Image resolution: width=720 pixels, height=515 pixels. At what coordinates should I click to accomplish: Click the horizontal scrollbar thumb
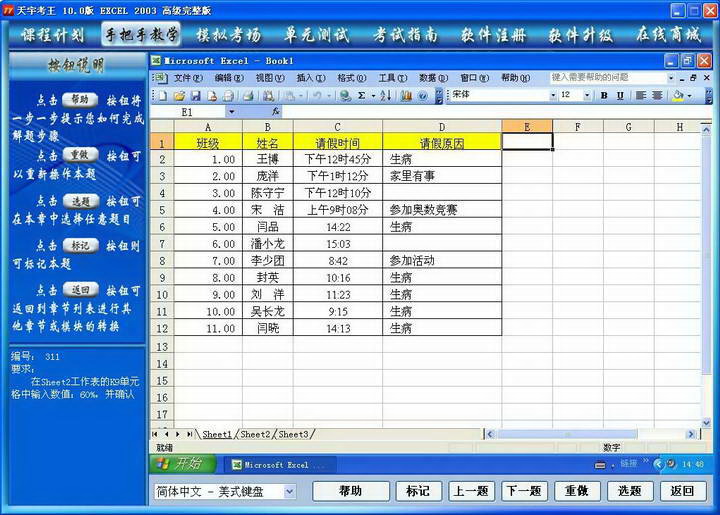point(567,434)
